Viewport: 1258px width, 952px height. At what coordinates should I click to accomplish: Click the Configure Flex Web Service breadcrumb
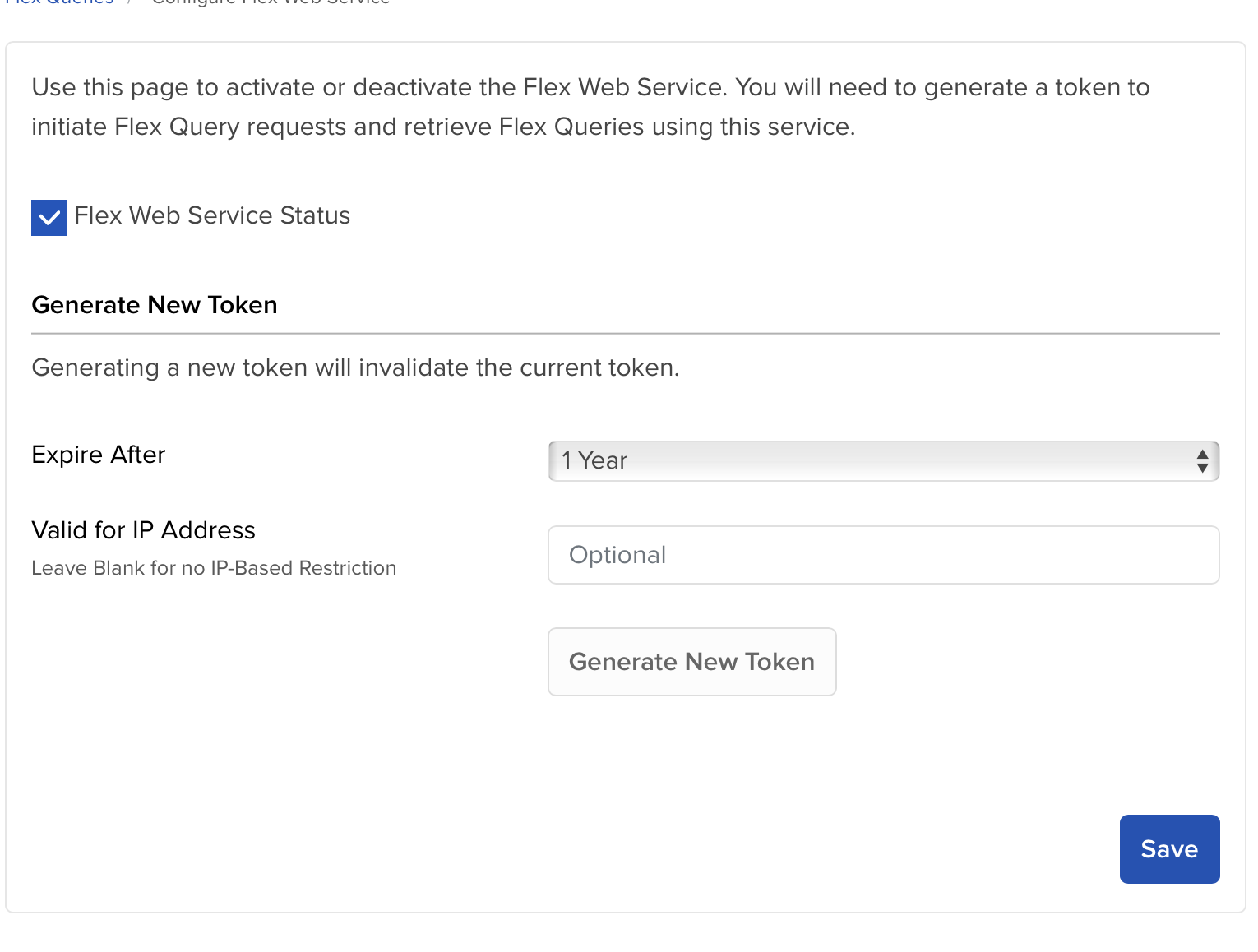(270, 3)
